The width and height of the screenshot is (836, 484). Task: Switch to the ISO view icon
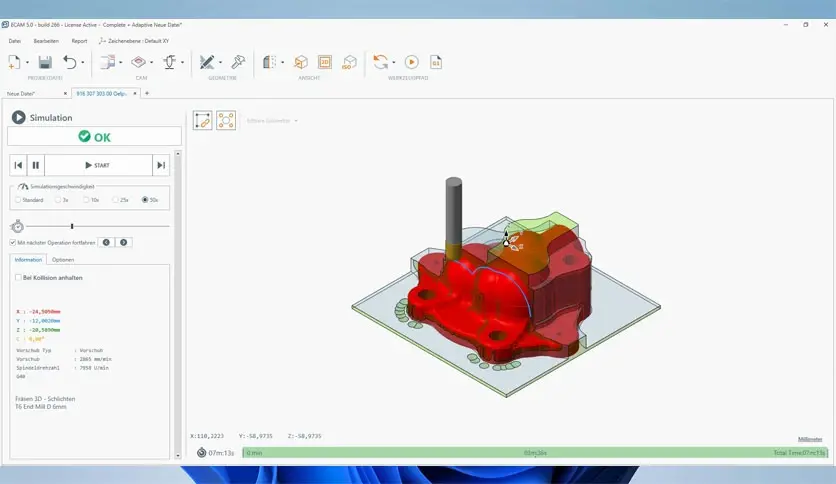(x=349, y=62)
